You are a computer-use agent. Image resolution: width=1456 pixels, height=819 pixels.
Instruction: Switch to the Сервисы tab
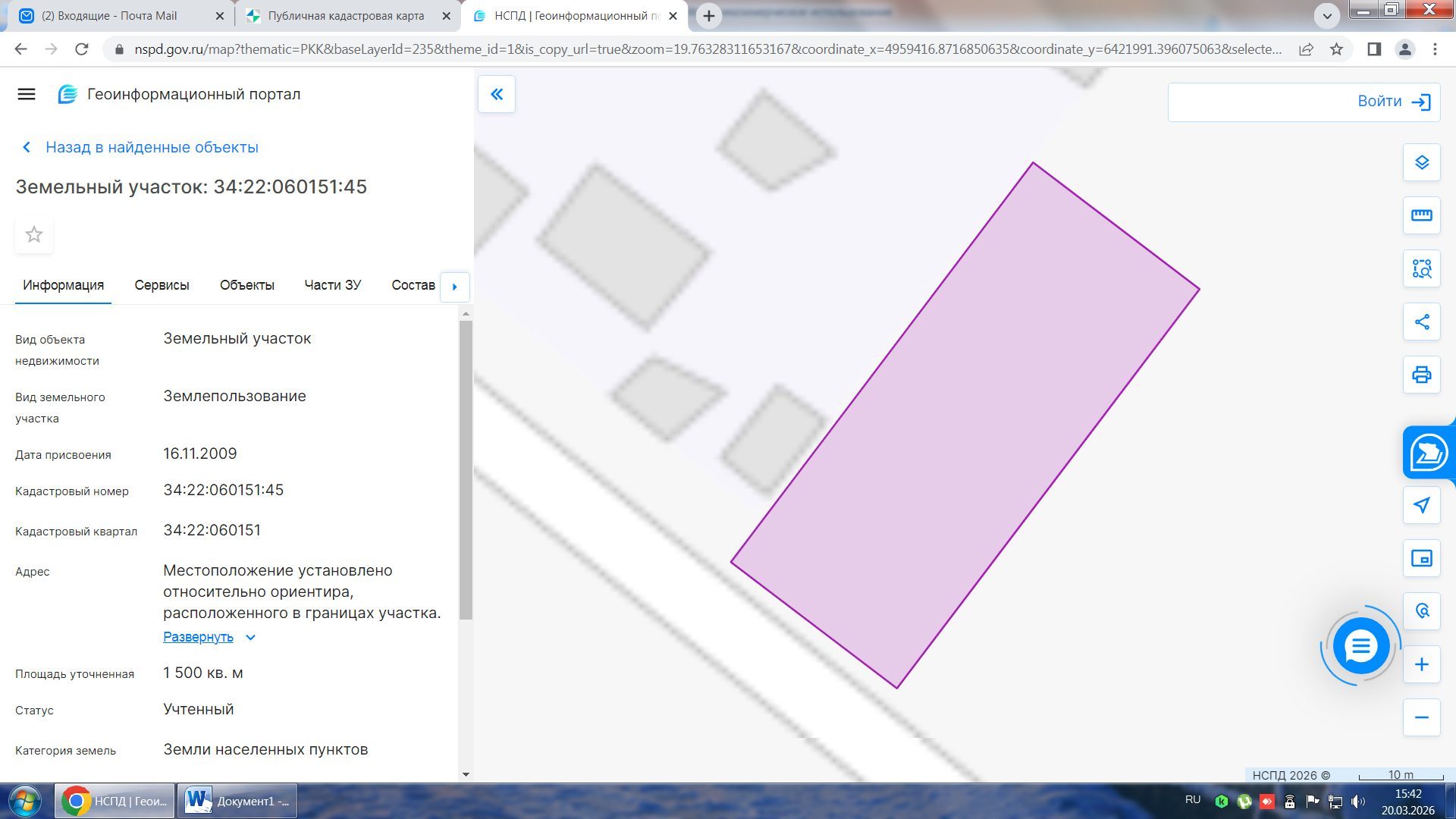(162, 285)
